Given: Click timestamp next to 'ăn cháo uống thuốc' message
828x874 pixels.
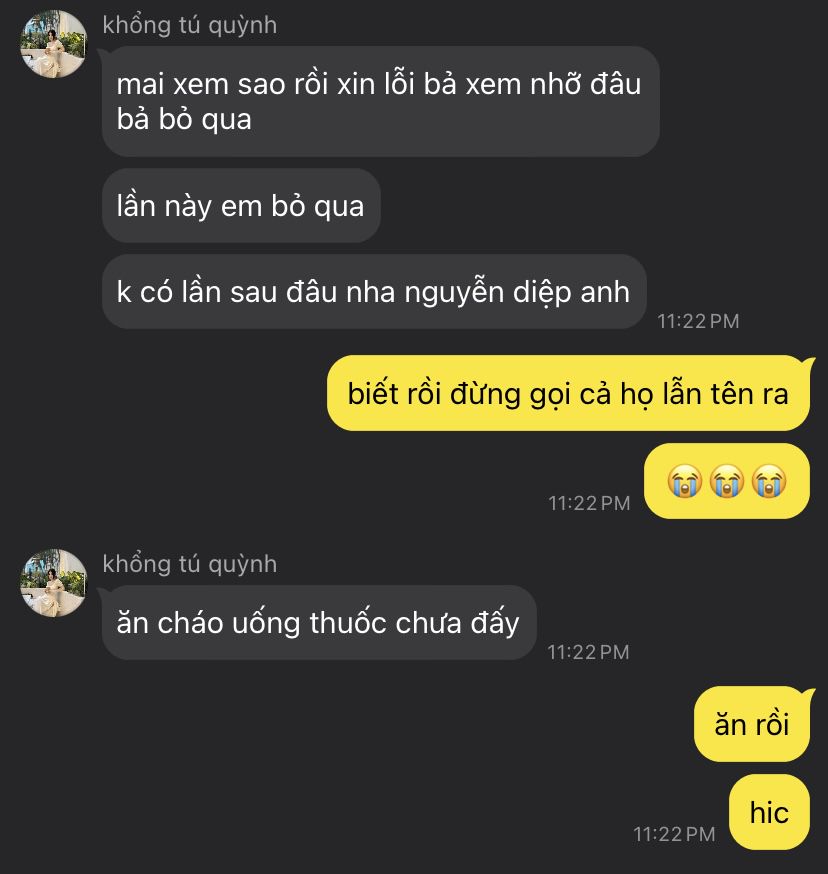Looking at the screenshot, I should 588,652.
